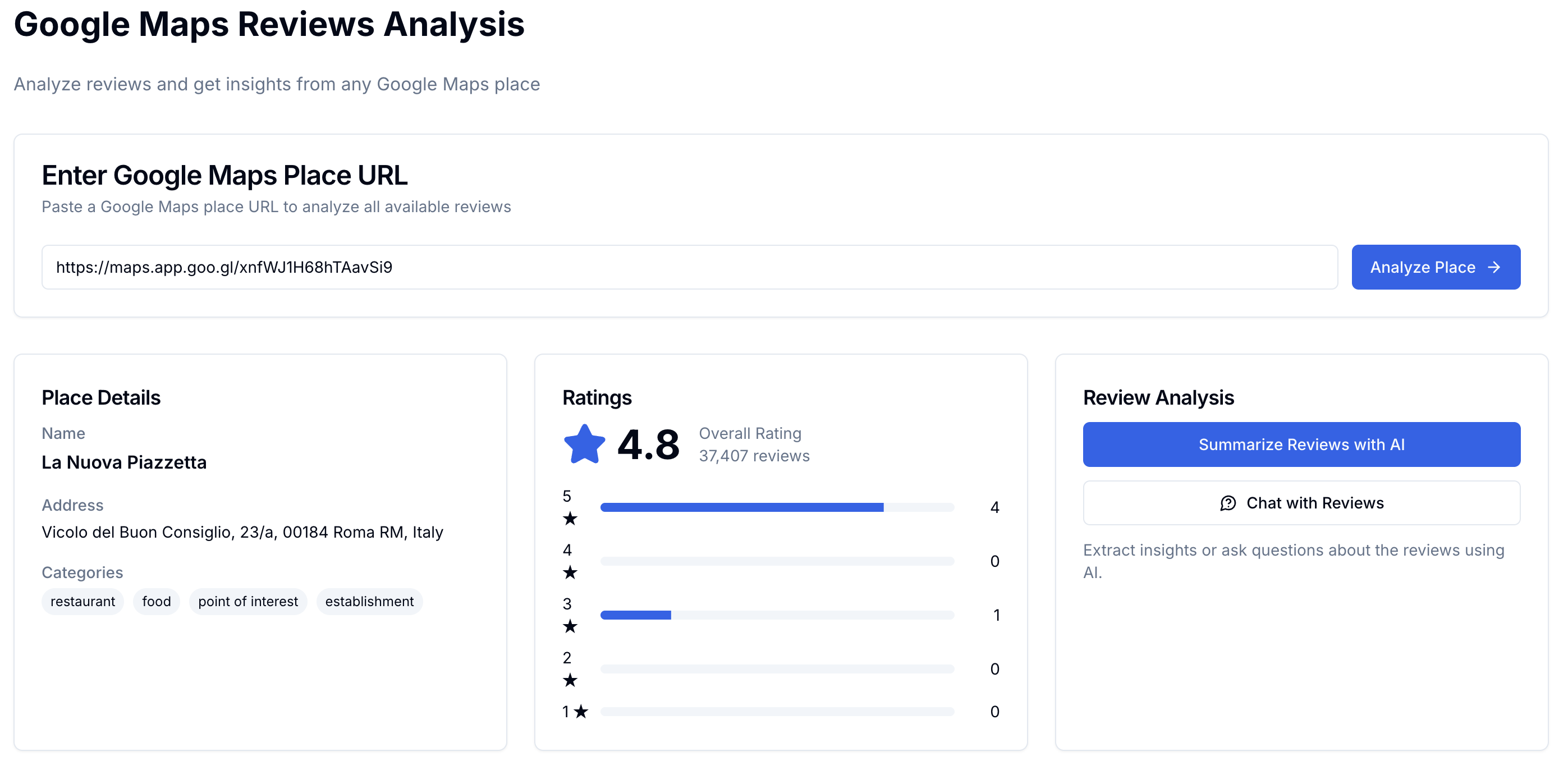Select the restaurant category tag

82,602
